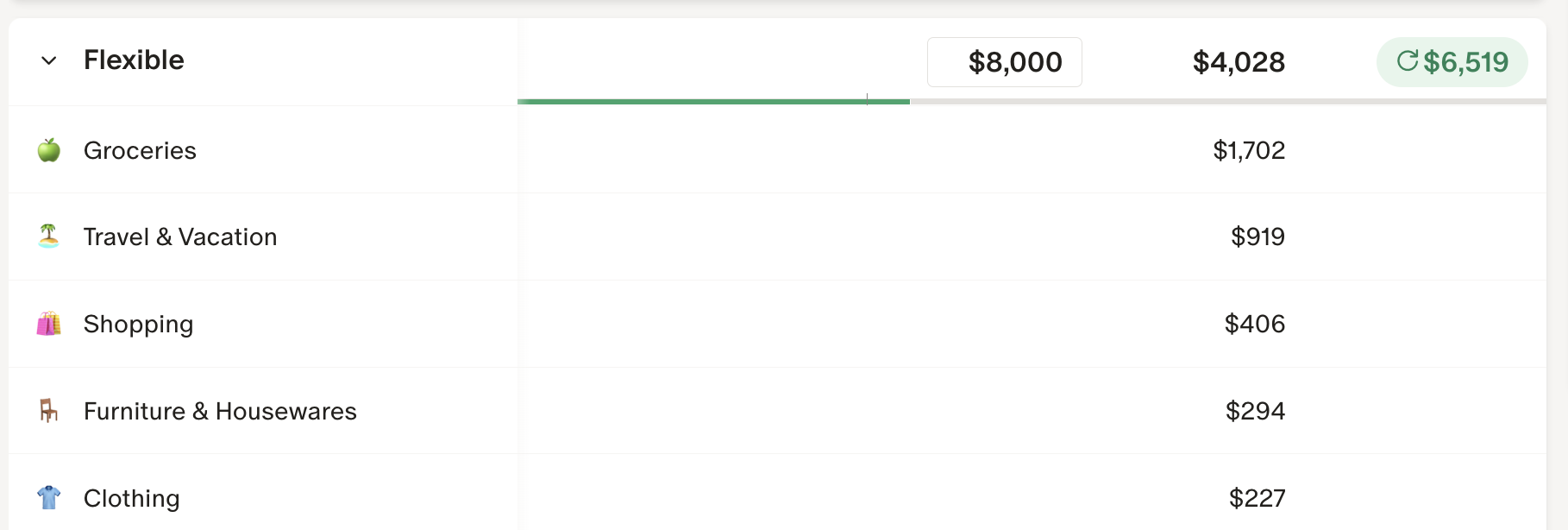Edit the $8,000 Flexible budget field

[x=1005, y=62]
